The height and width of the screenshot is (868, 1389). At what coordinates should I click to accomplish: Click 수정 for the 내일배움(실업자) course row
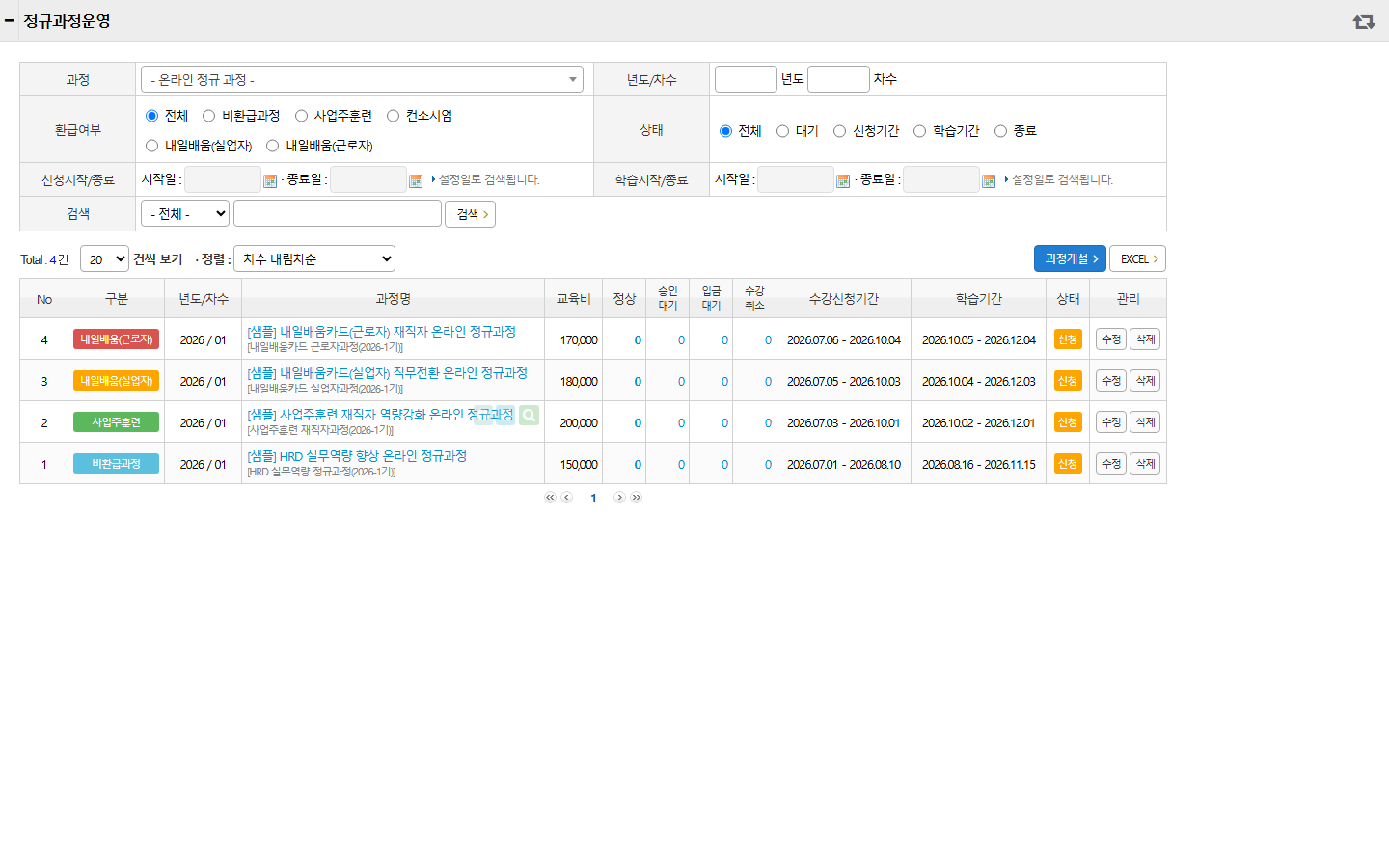point(1111,381)
